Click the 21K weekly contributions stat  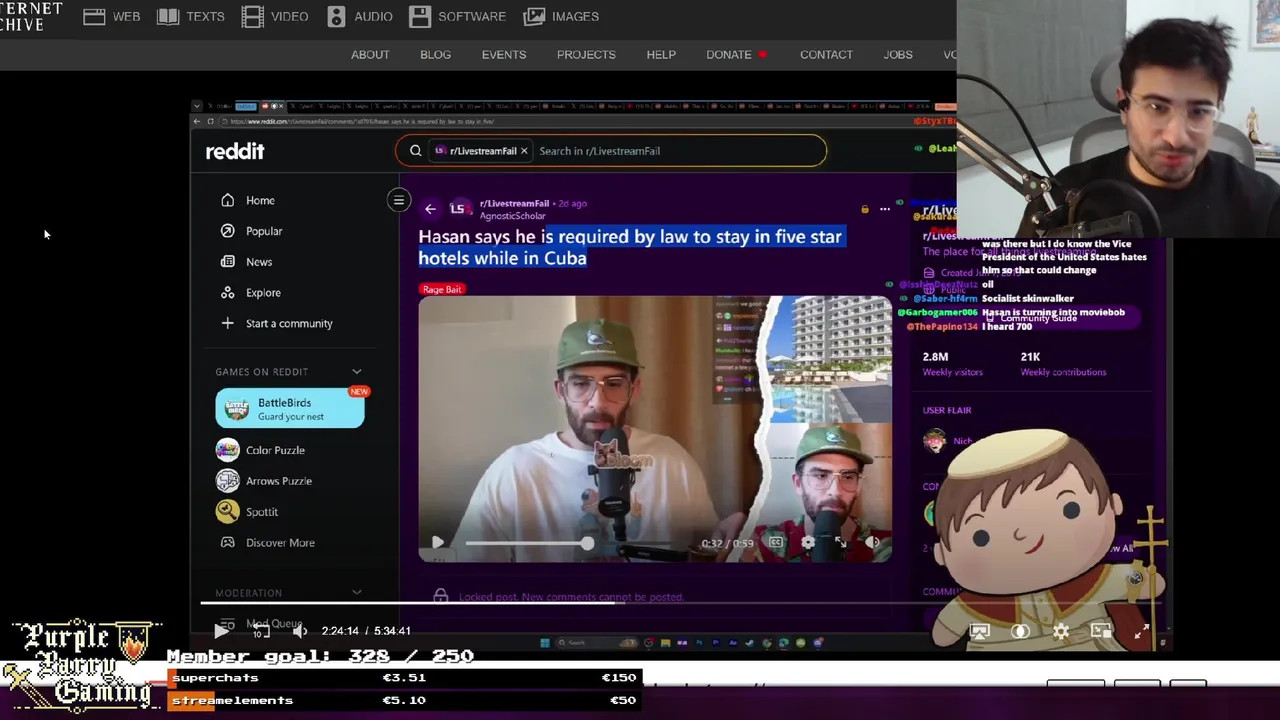pos(1063,364)
